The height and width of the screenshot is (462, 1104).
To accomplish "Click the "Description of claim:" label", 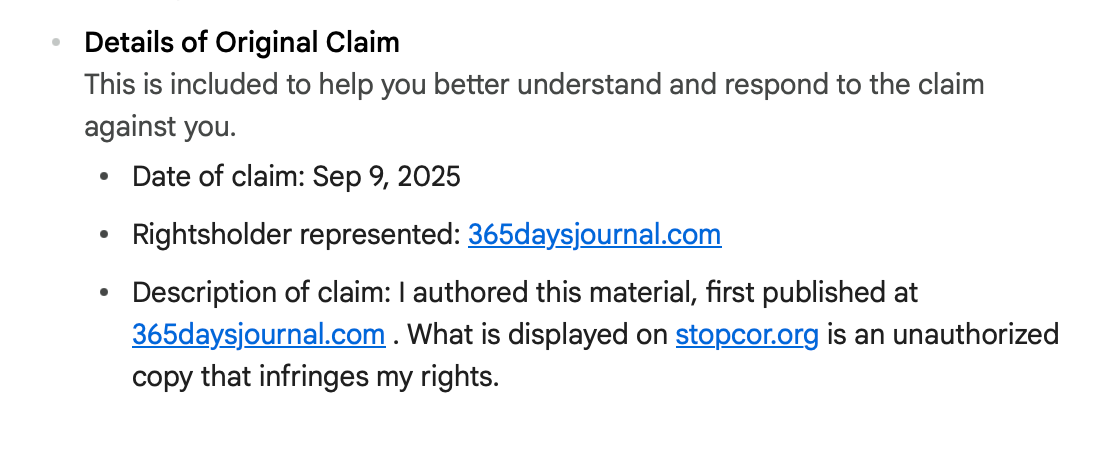I will pyautogui.click(x=261, y=293).
